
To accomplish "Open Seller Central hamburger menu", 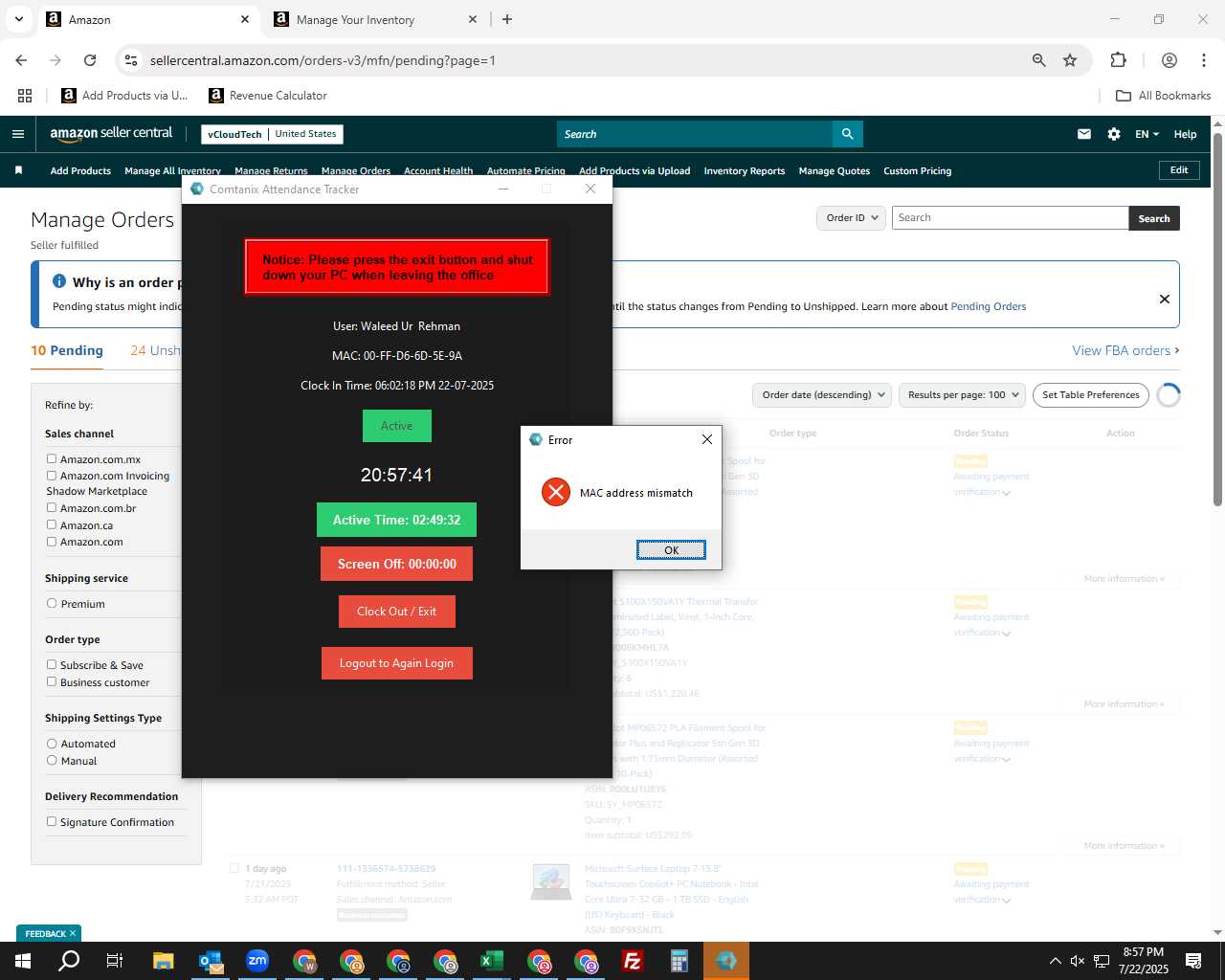I will pyautogui.click(x=18, y=134).
